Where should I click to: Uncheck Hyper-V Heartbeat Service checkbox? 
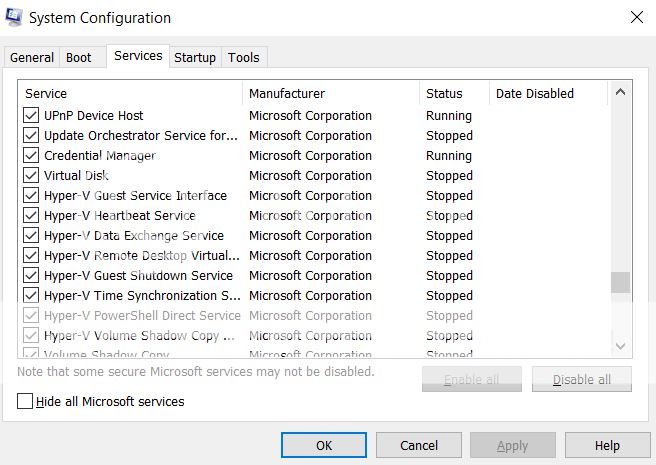pyautogui.click(x=31, y=216)
